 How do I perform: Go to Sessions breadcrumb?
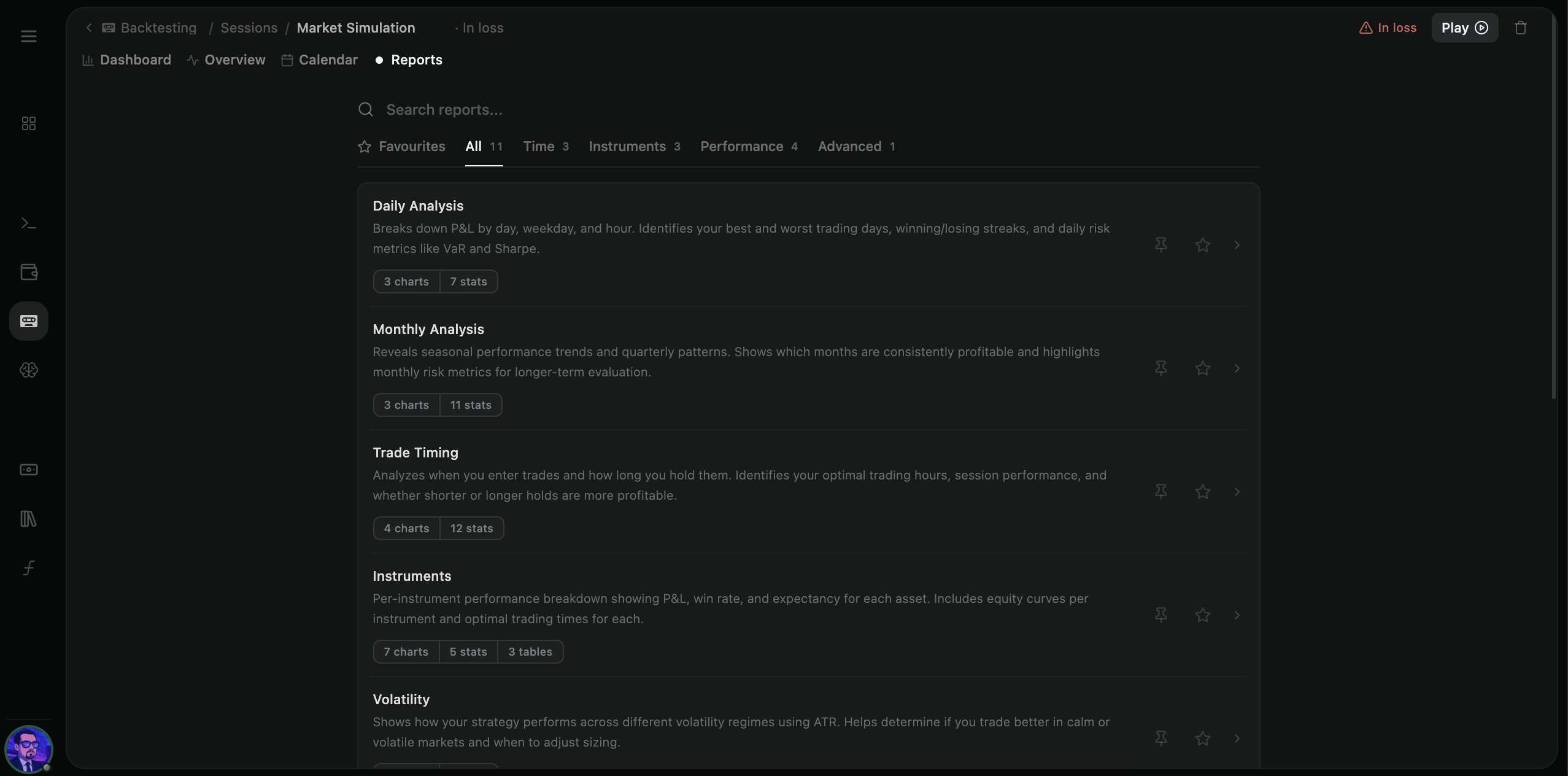[x=249, y=28]
